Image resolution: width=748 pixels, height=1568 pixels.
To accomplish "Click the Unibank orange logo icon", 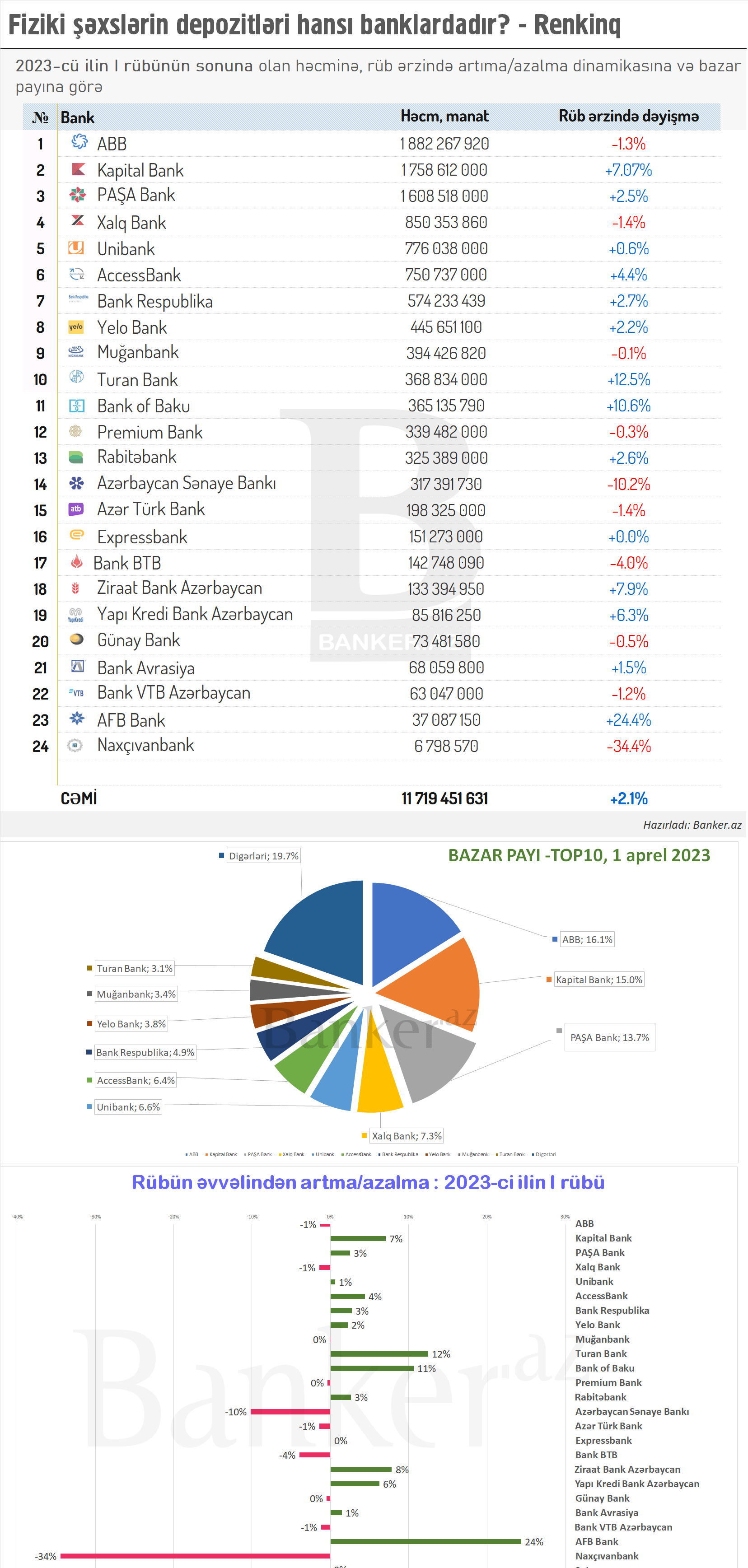I will coord(76,248).
